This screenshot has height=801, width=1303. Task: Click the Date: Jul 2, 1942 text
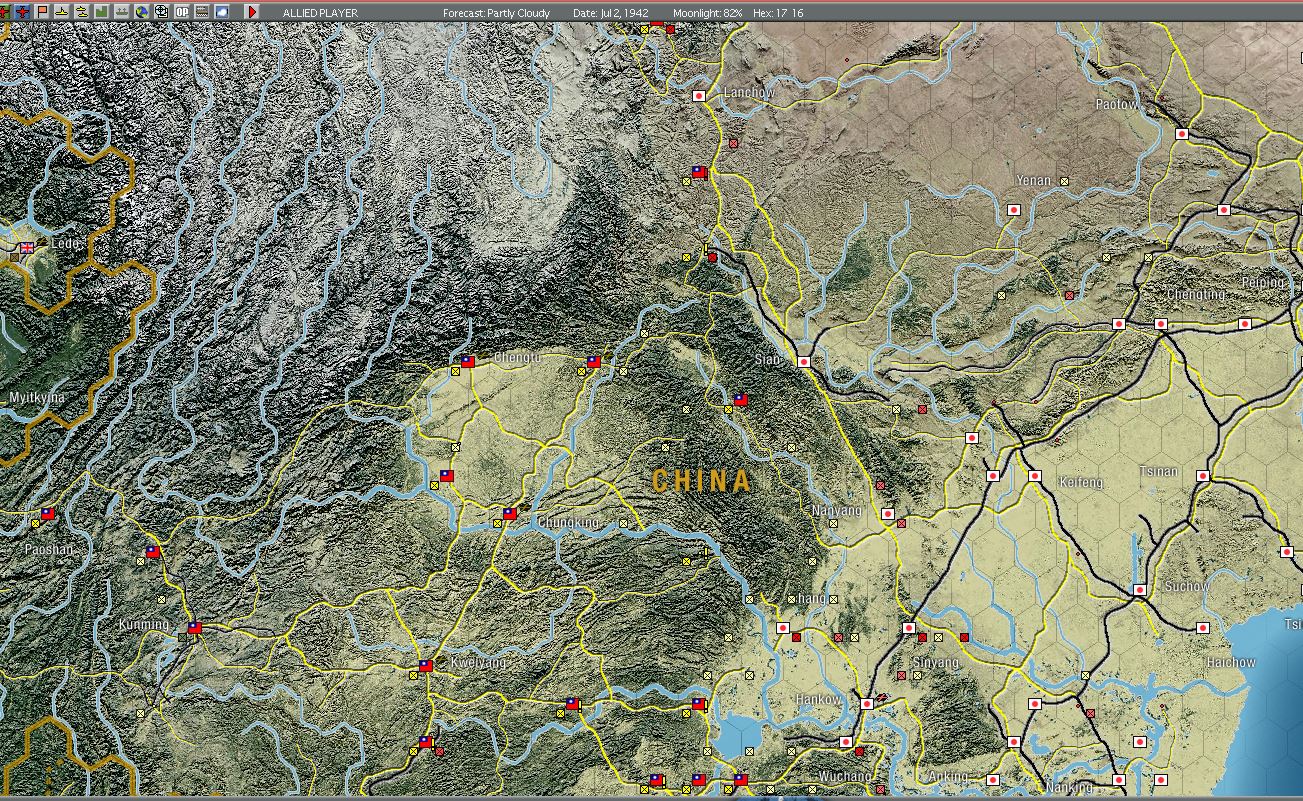[611, 13]
